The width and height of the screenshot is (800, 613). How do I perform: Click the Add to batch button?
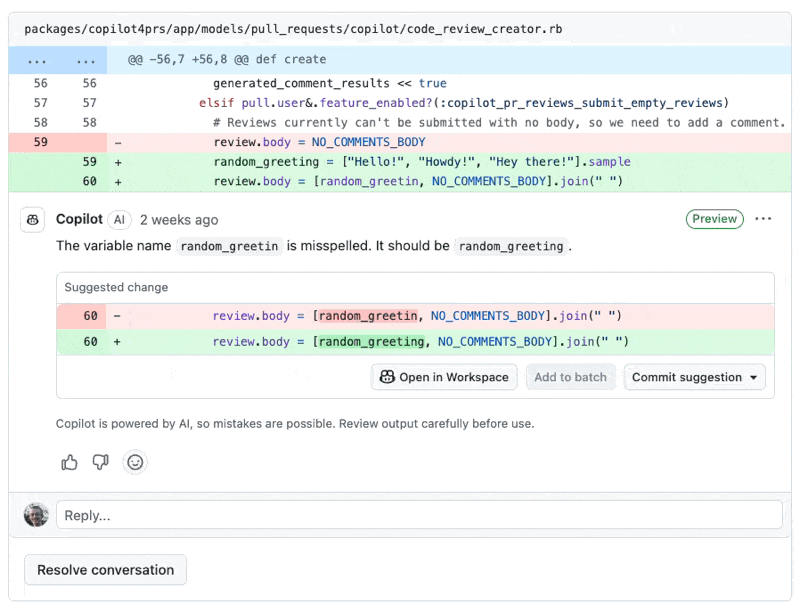tap(570, 377)
